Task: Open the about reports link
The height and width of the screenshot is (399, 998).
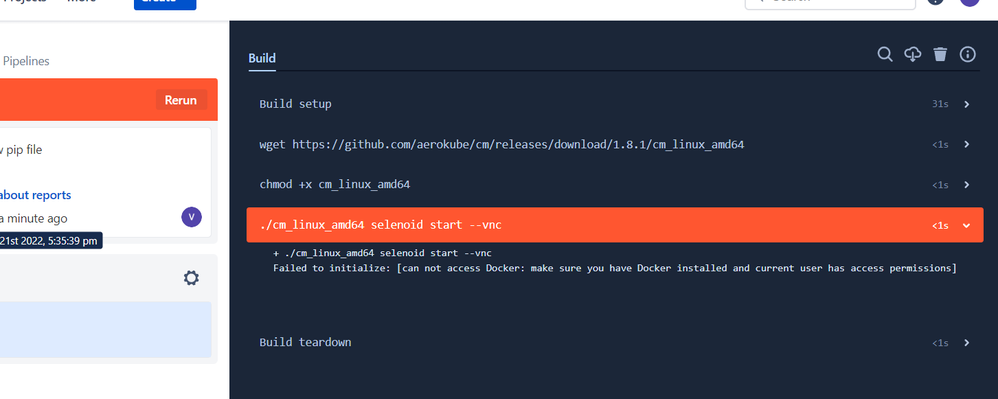Action: (36, 195)
